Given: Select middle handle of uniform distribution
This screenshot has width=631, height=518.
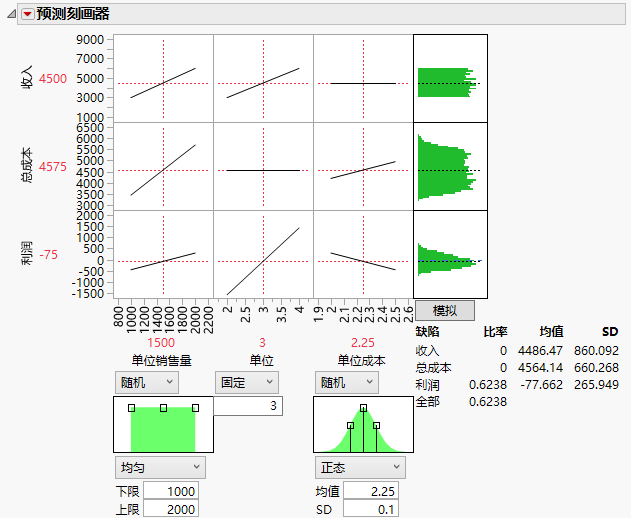Looking at the screenshot, I should (x=163, y=408).
